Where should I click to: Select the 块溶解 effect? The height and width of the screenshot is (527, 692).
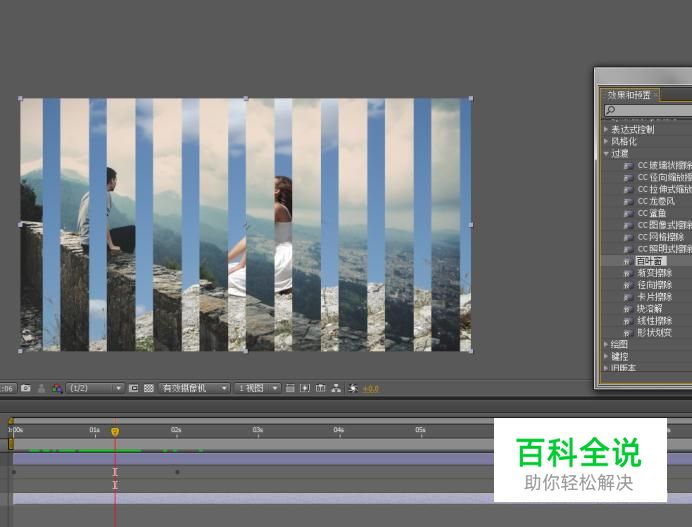[650, 309]
